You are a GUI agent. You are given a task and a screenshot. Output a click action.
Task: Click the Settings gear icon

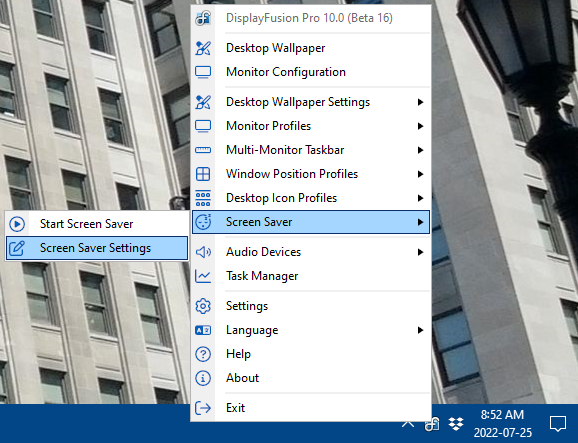[x=203, y=306]
